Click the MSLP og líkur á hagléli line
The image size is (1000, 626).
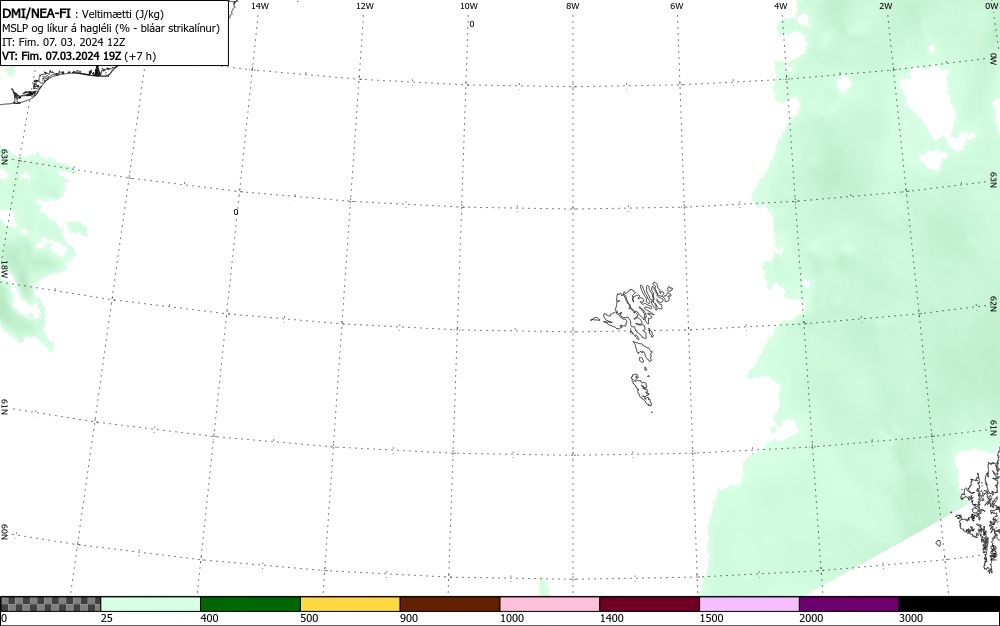(x=111, y=28)
